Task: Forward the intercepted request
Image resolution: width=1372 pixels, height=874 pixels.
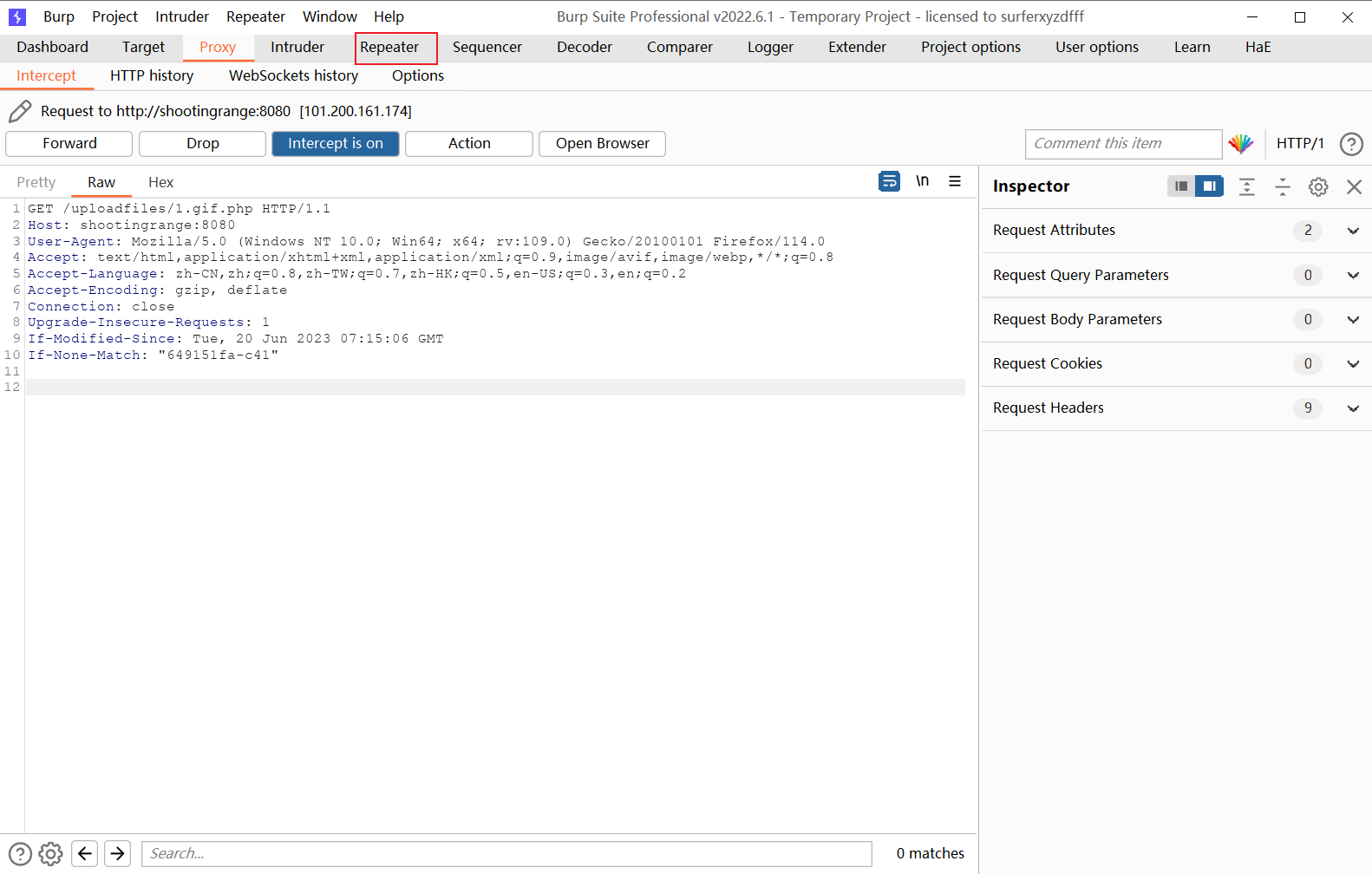Action: coord(69,144)
